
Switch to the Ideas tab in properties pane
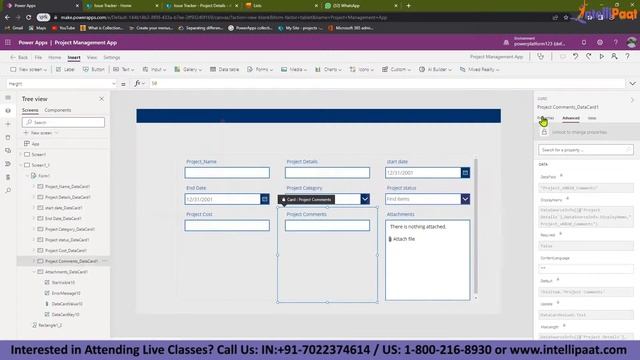coord(592,118)
